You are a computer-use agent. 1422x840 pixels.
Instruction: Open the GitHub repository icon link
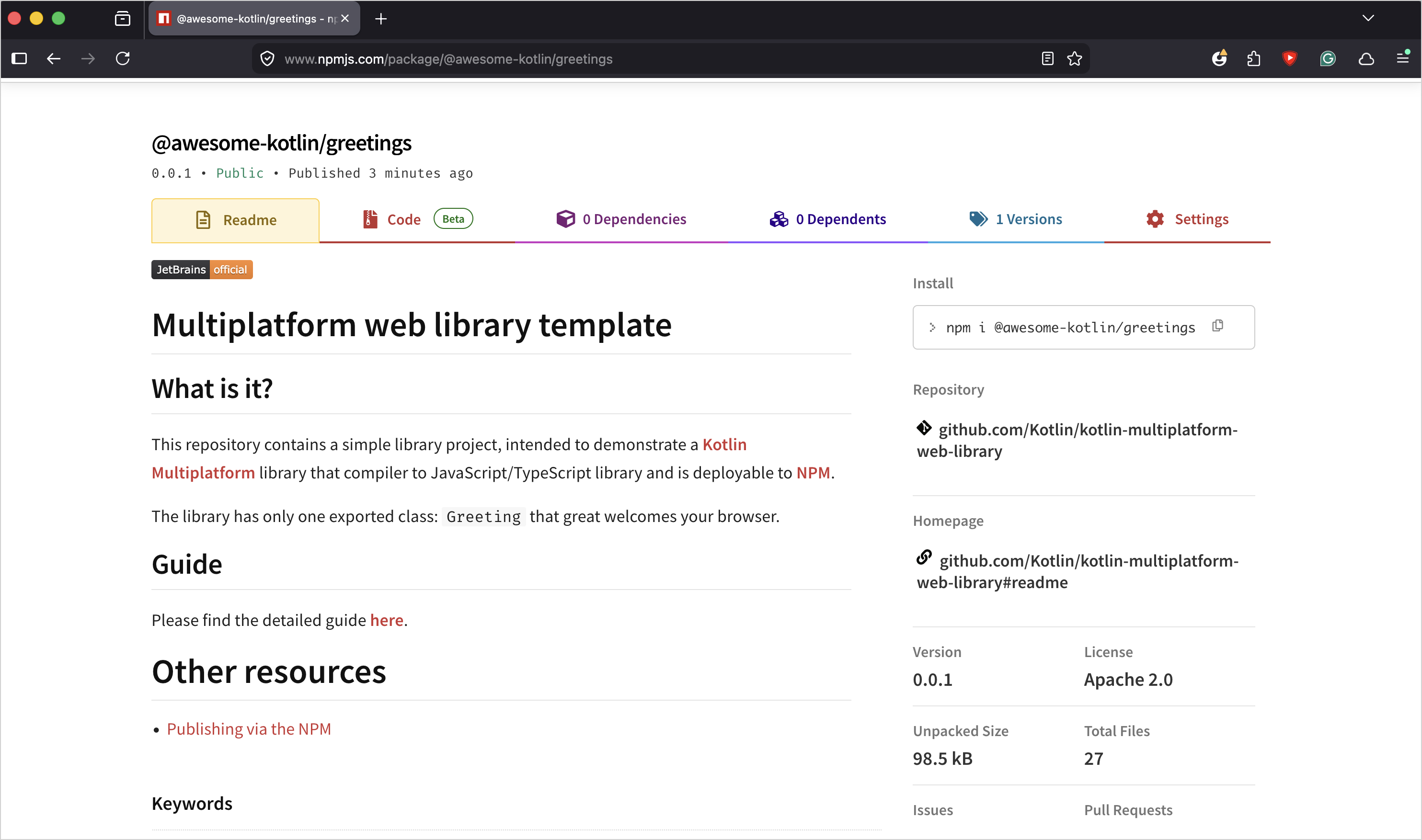[x=924, y=428]
